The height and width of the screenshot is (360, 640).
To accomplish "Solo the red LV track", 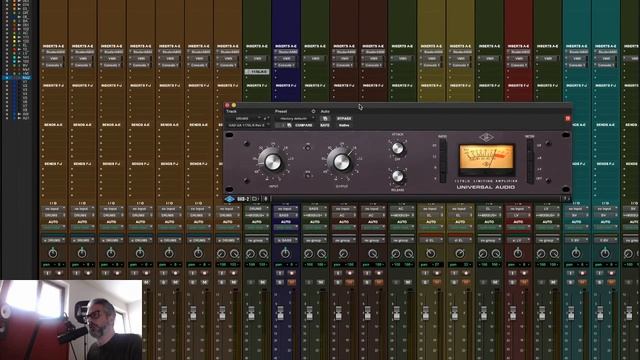I will 513,282.
